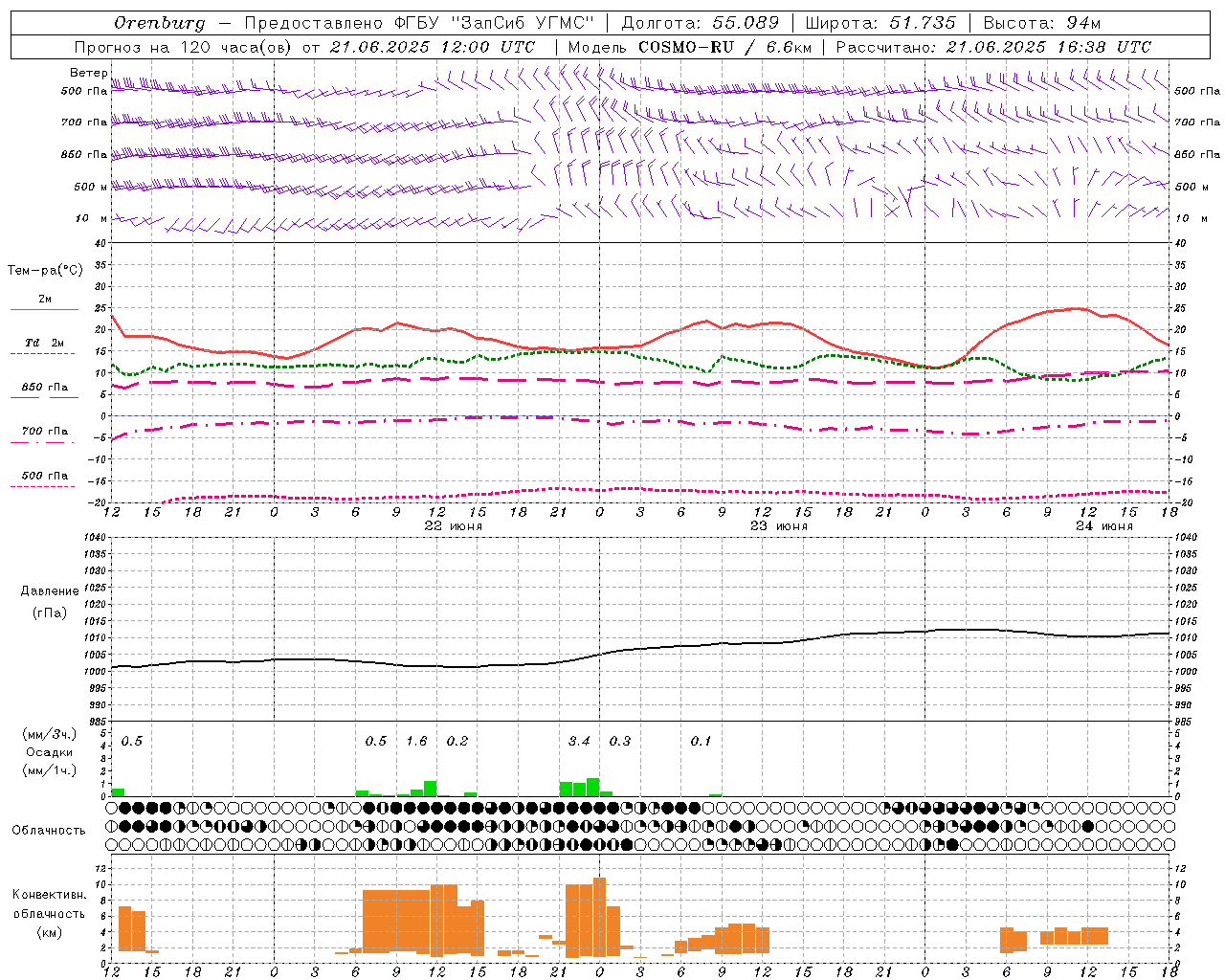
Task: Click "700 гПа" entry in temperature legend
Action: coord(45,432)
